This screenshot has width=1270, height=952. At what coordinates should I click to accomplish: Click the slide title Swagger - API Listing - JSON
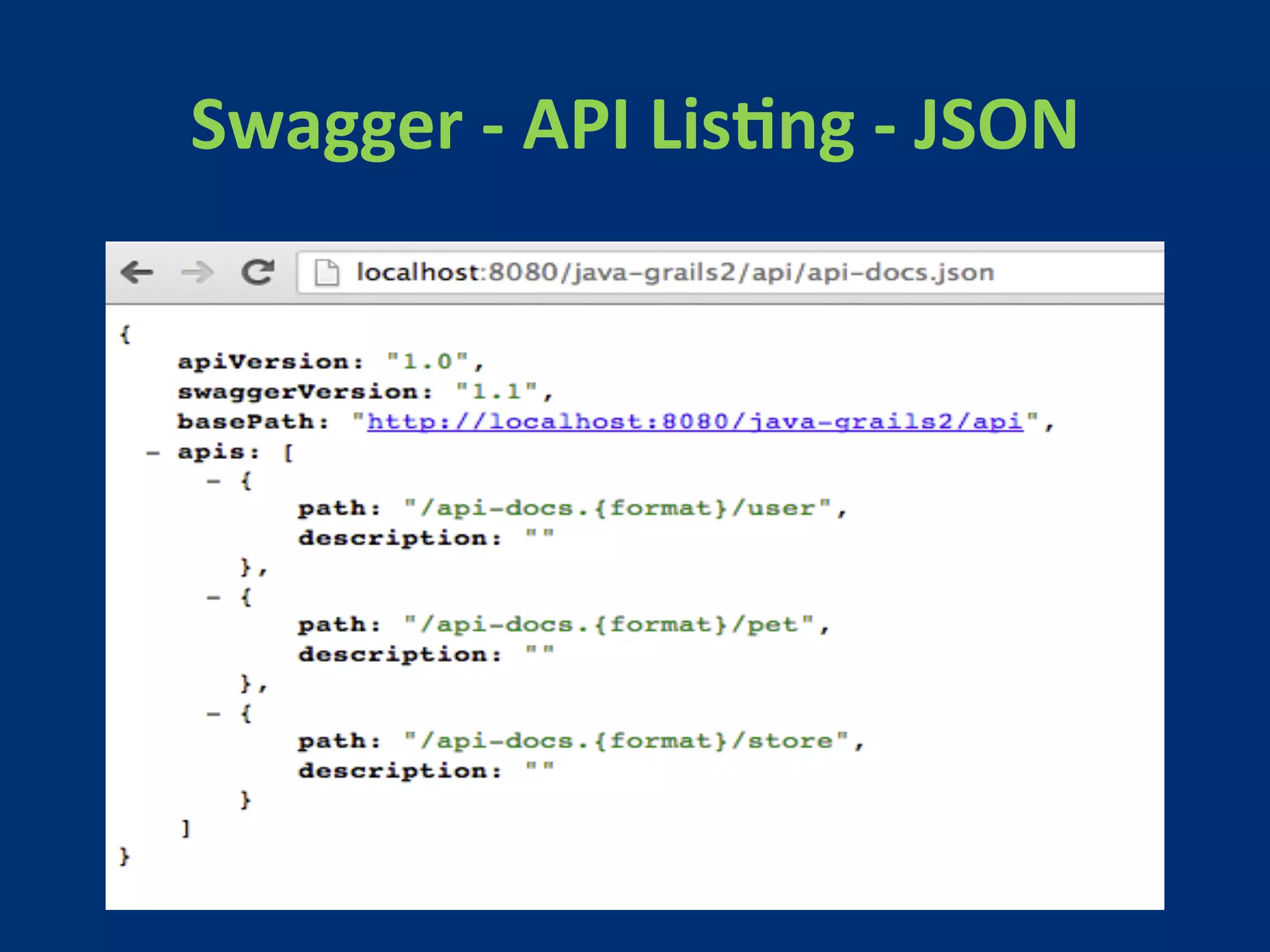(x=634, y=127)
